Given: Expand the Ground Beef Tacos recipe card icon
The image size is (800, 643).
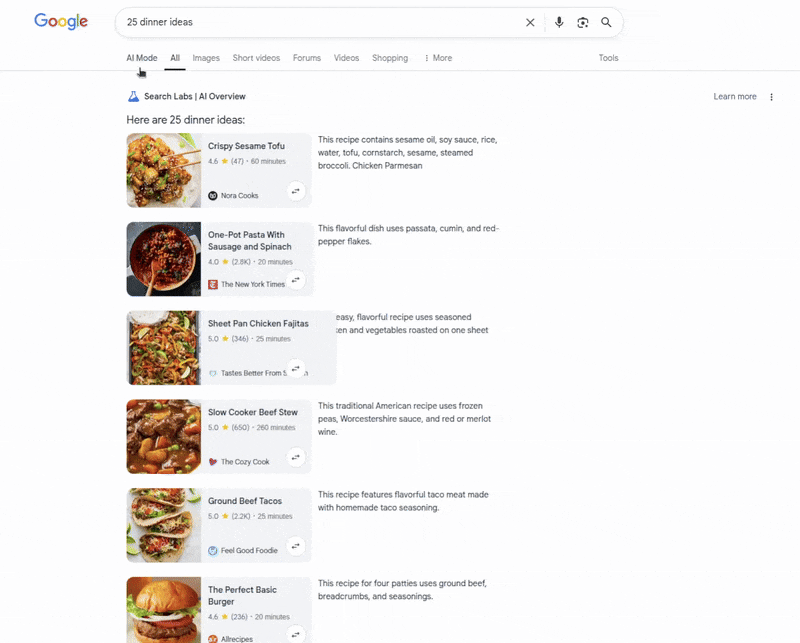Looking at the screenshot, I should pyautogui.click(x=296, y=546).
